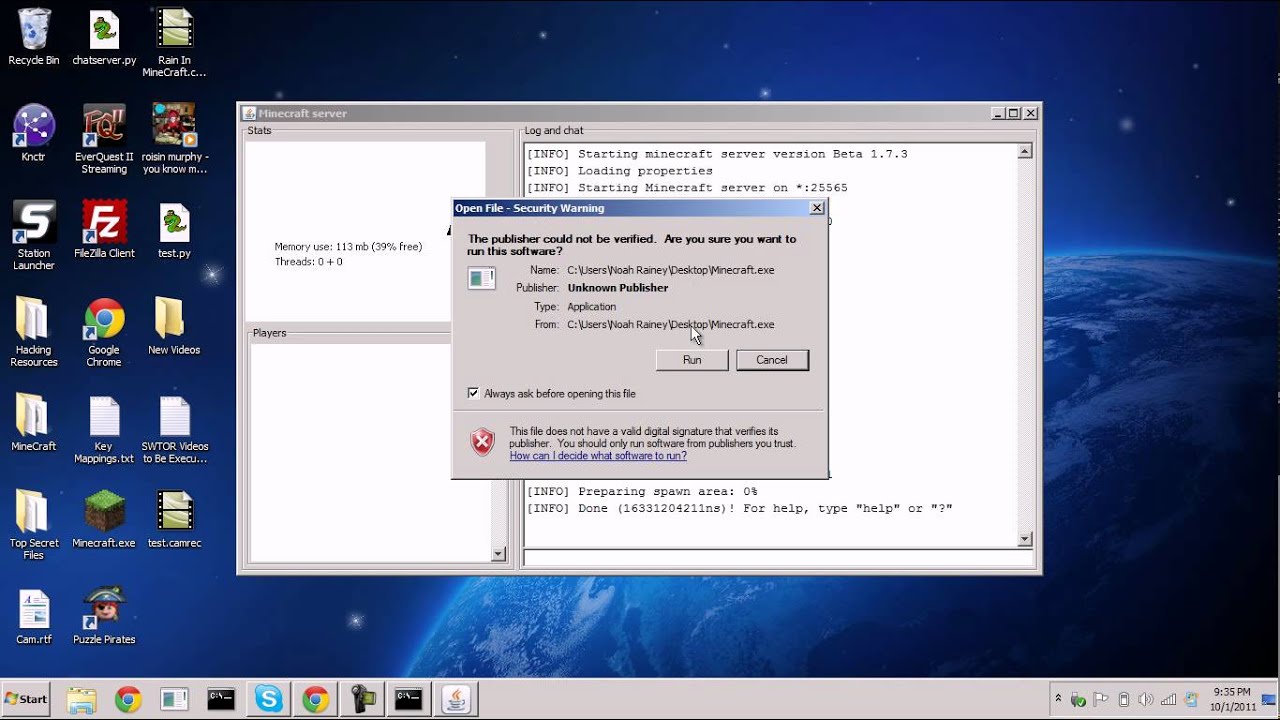
Task: Select the Cam.rtf document
Action: tap(34, 615)
